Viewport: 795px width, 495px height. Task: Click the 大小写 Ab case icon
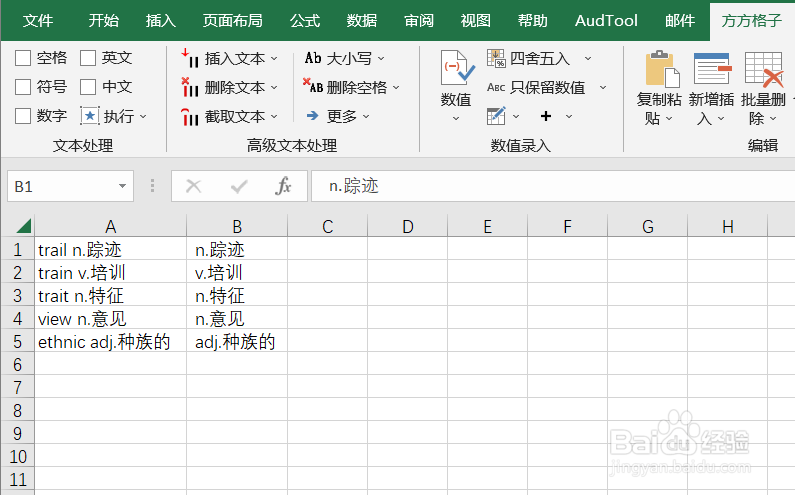coord(313,58)
